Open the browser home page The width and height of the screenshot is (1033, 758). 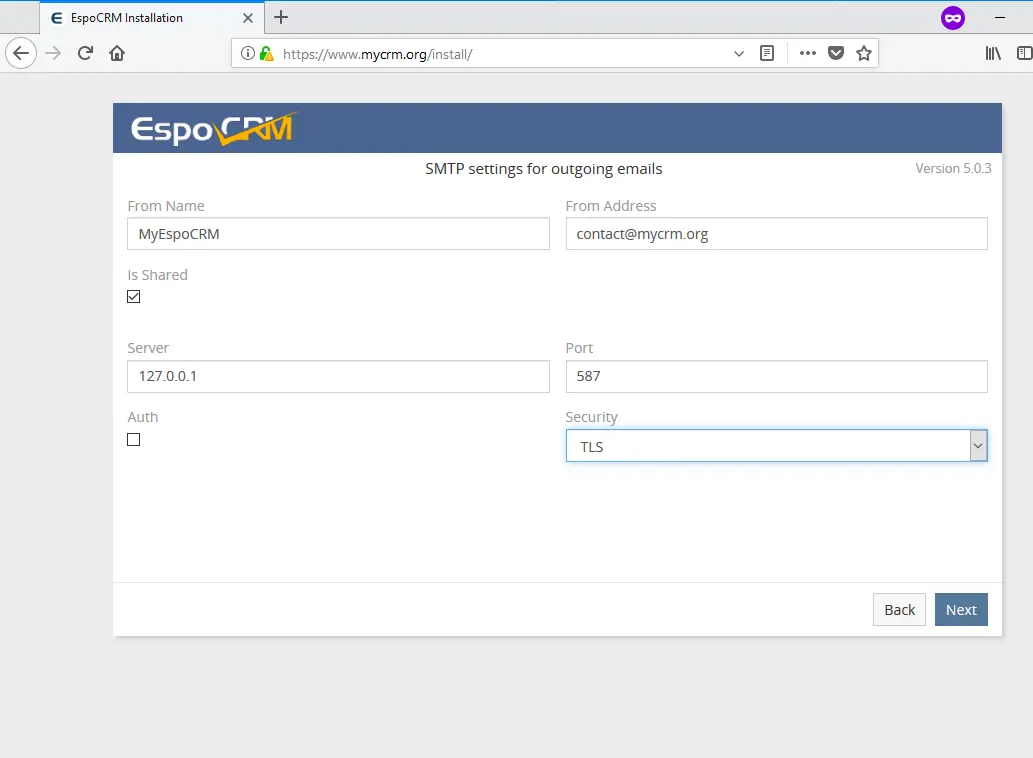click(x=117, y=53)
